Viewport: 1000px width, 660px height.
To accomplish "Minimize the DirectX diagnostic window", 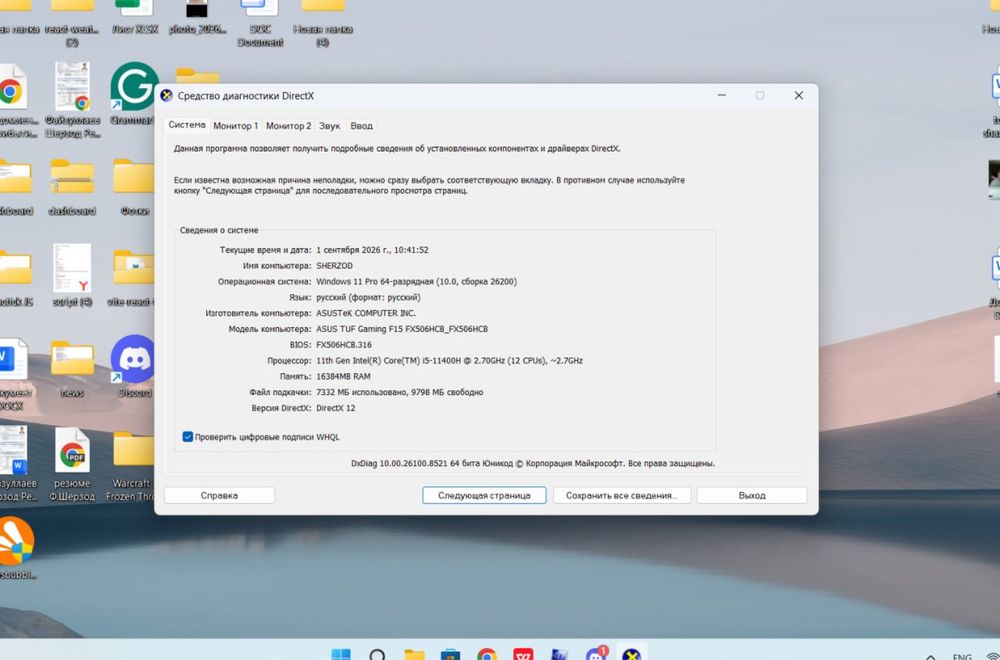I will tap(721, 96).
